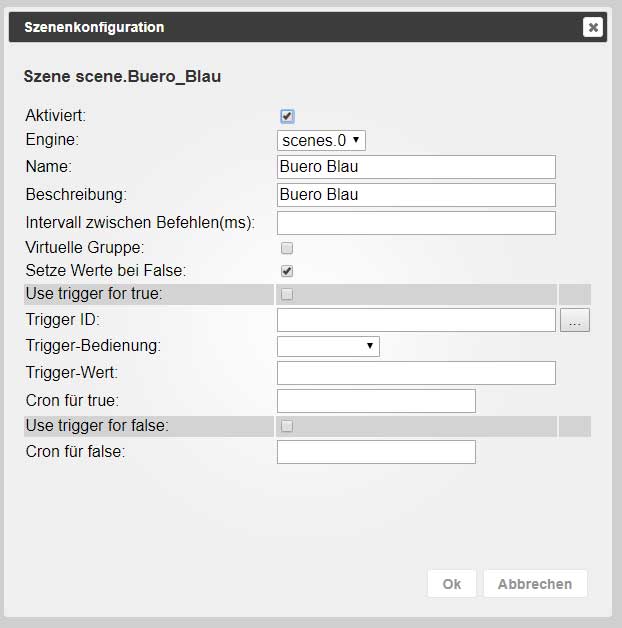The width and height of the screenshot is (622, 628).
Task: Select the Beschreibung text field
Action: point(416,195)
